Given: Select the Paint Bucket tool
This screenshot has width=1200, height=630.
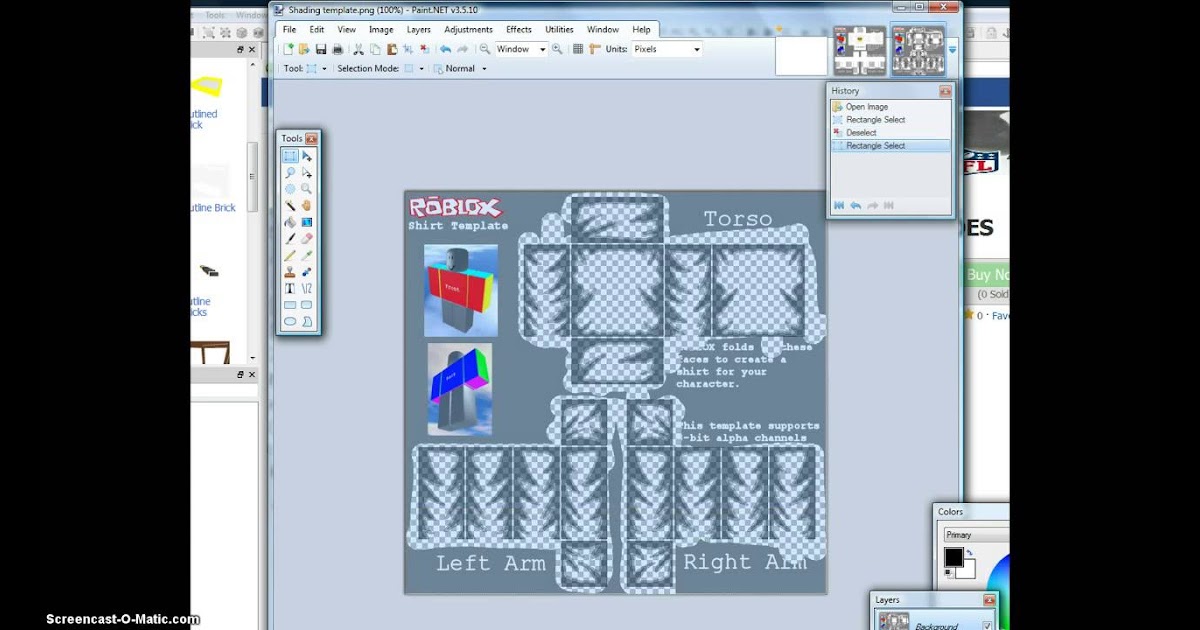Looking at the screenshot, I should pos(290,222).
